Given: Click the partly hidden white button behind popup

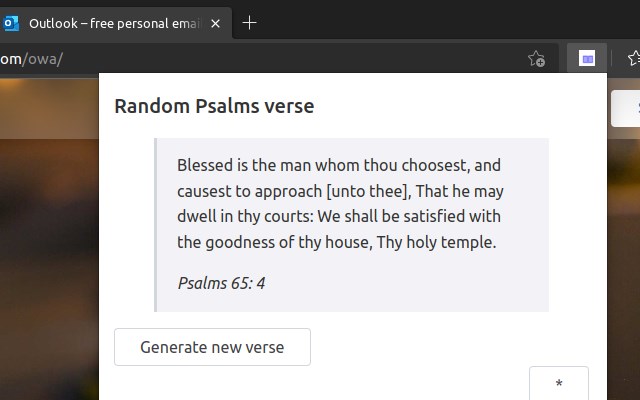Looking at the screenshot, I should pos(624,108).
